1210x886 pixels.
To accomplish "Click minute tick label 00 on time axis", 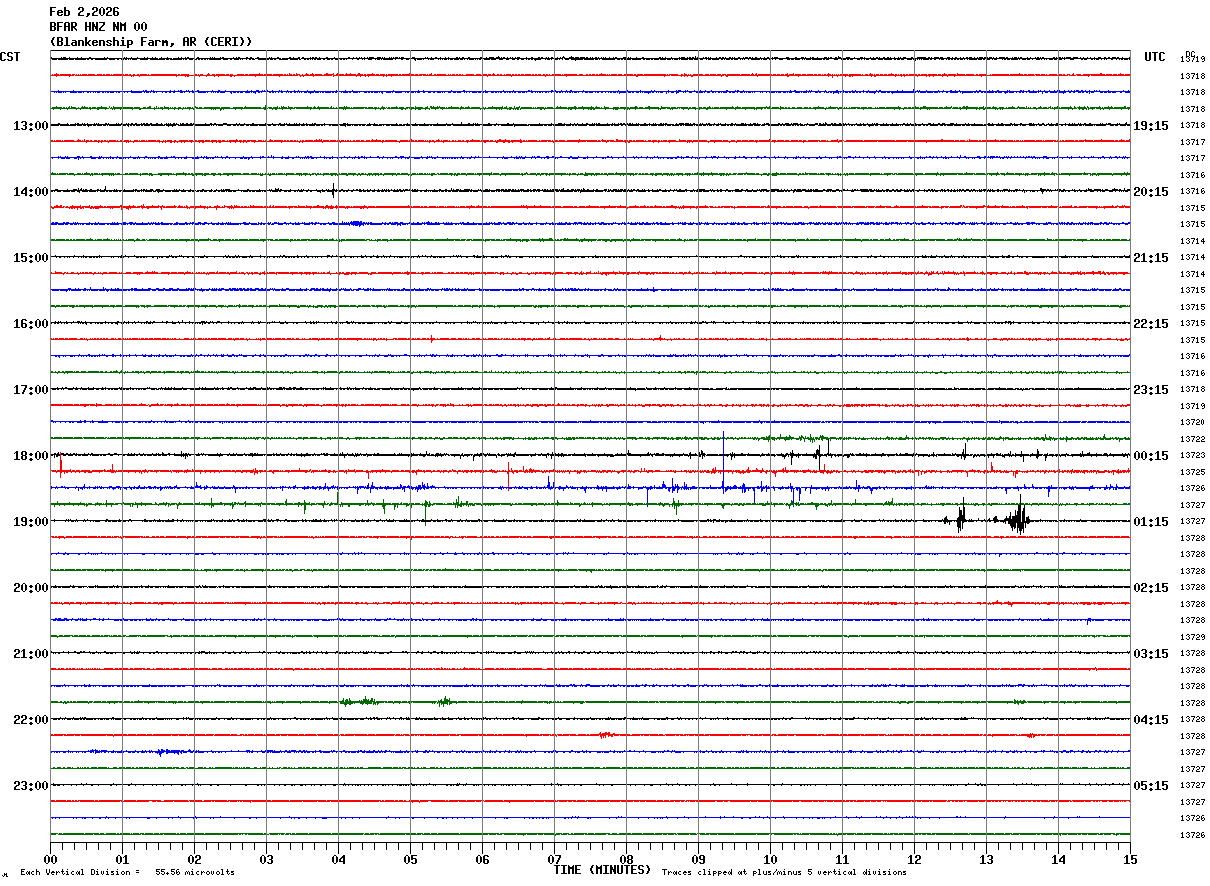I will (x=50, y=859).
